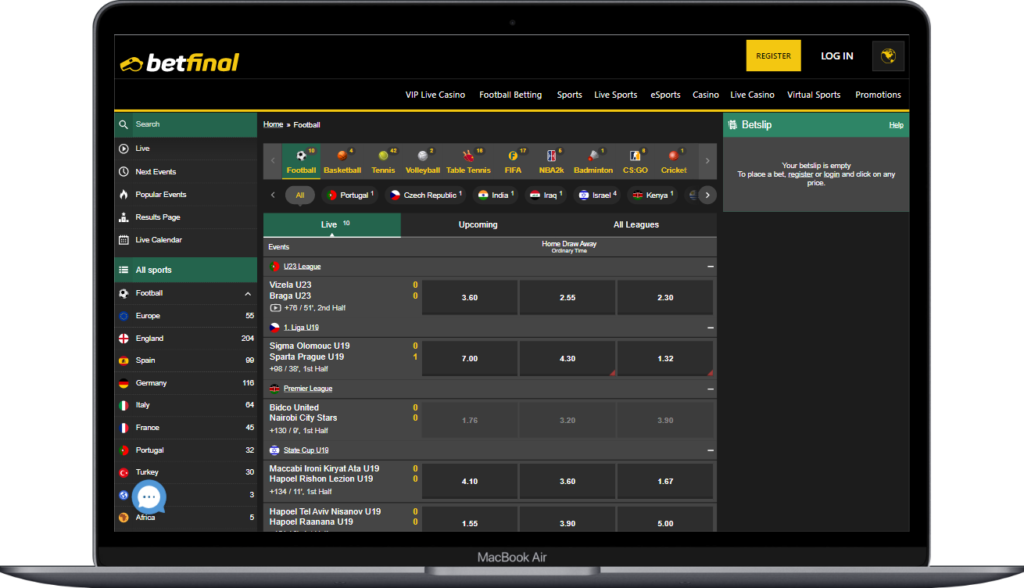1024x588 pixels.
Task: Switch to the Upcoming tab
Action: click(x=478, y=225)
